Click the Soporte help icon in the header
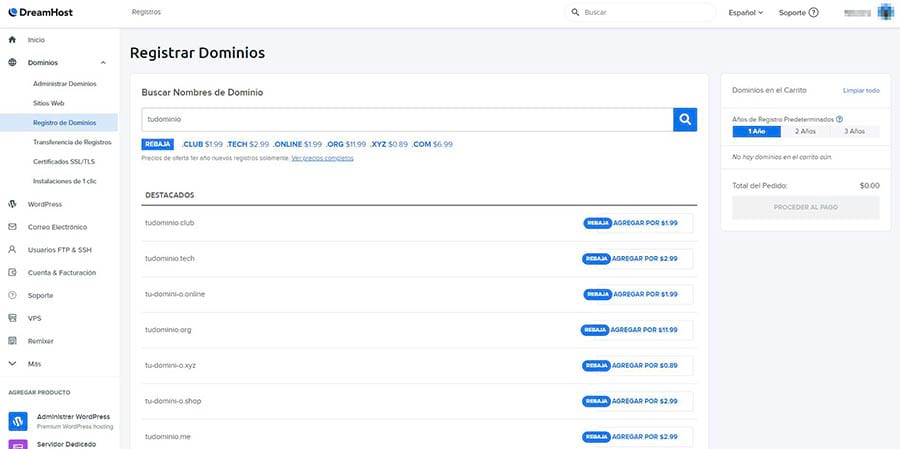Image resolution: width=900 pixels, height=449 pixels. pyautogui.click(x=813, y=13)
